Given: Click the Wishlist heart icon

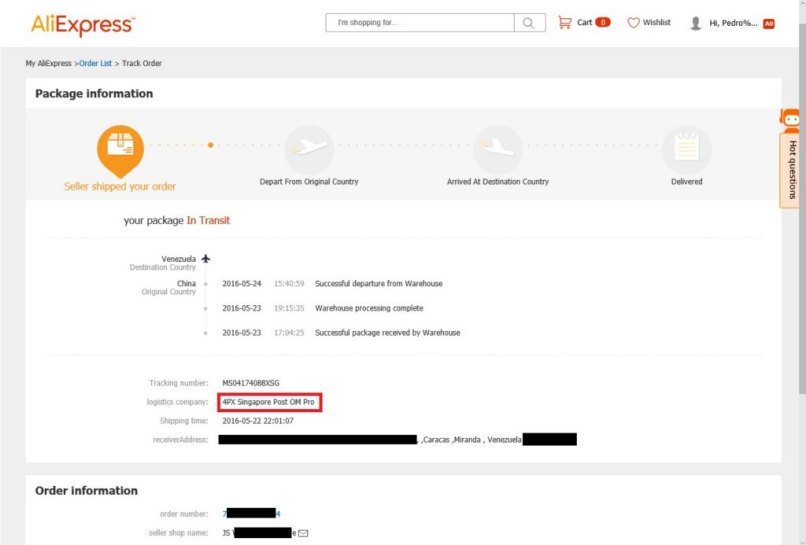Looking at the screenshot, I should [633, 23].
